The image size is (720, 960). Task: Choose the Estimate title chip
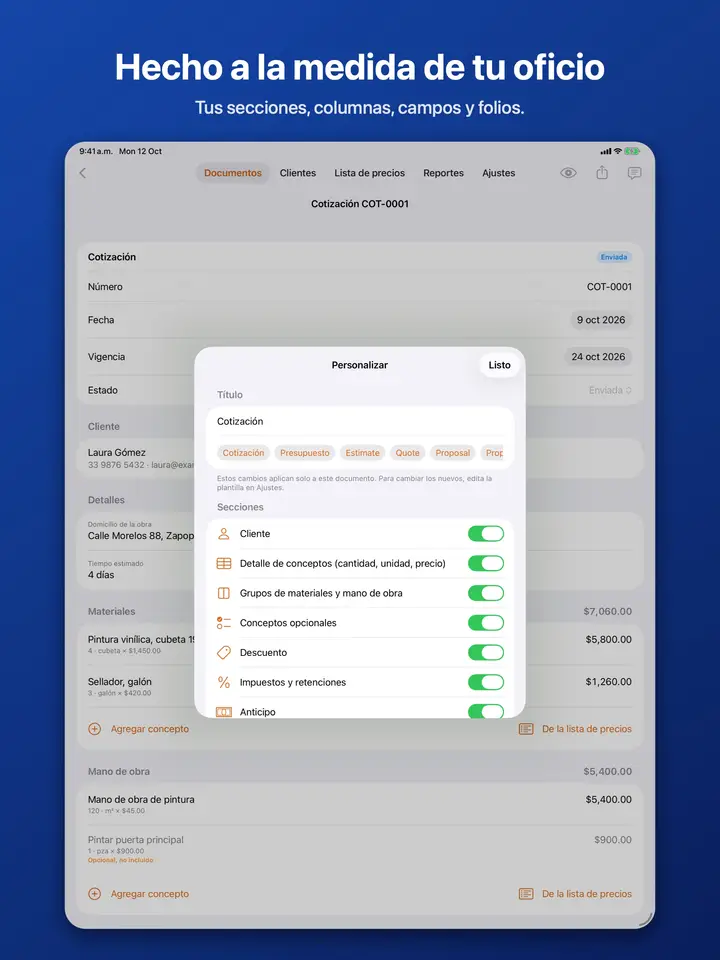tap(362, 453)
